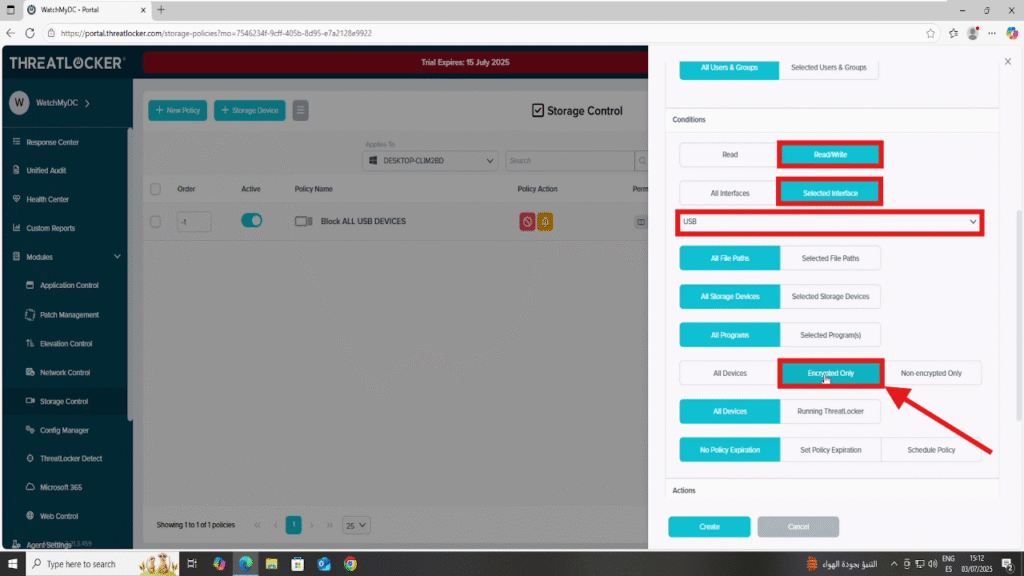
Task: Choose Set Policy Expiration
Action: [x=830, y=450]
